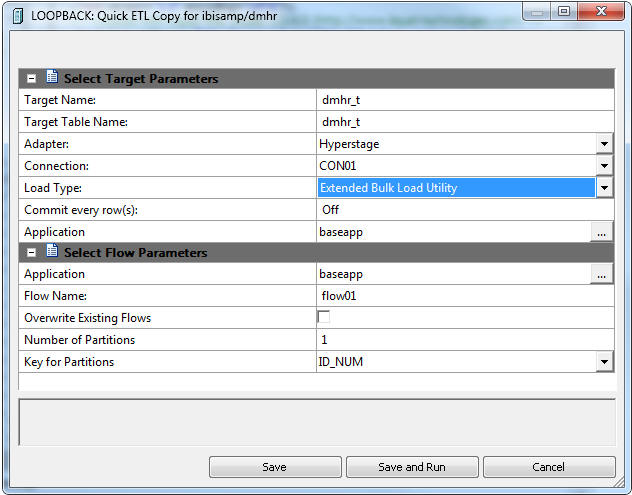Open the Adapter dropdown arrow

604,144
